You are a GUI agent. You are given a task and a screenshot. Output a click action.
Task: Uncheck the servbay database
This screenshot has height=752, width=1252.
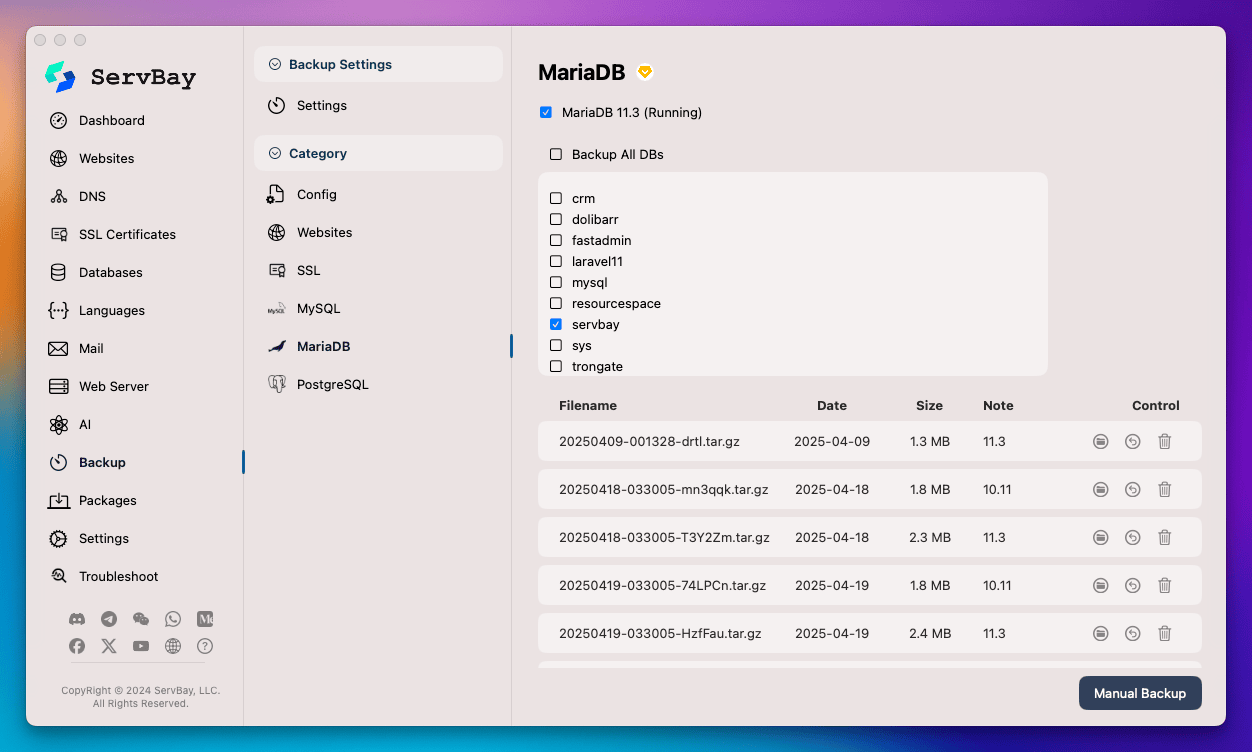tap(555, 324)
